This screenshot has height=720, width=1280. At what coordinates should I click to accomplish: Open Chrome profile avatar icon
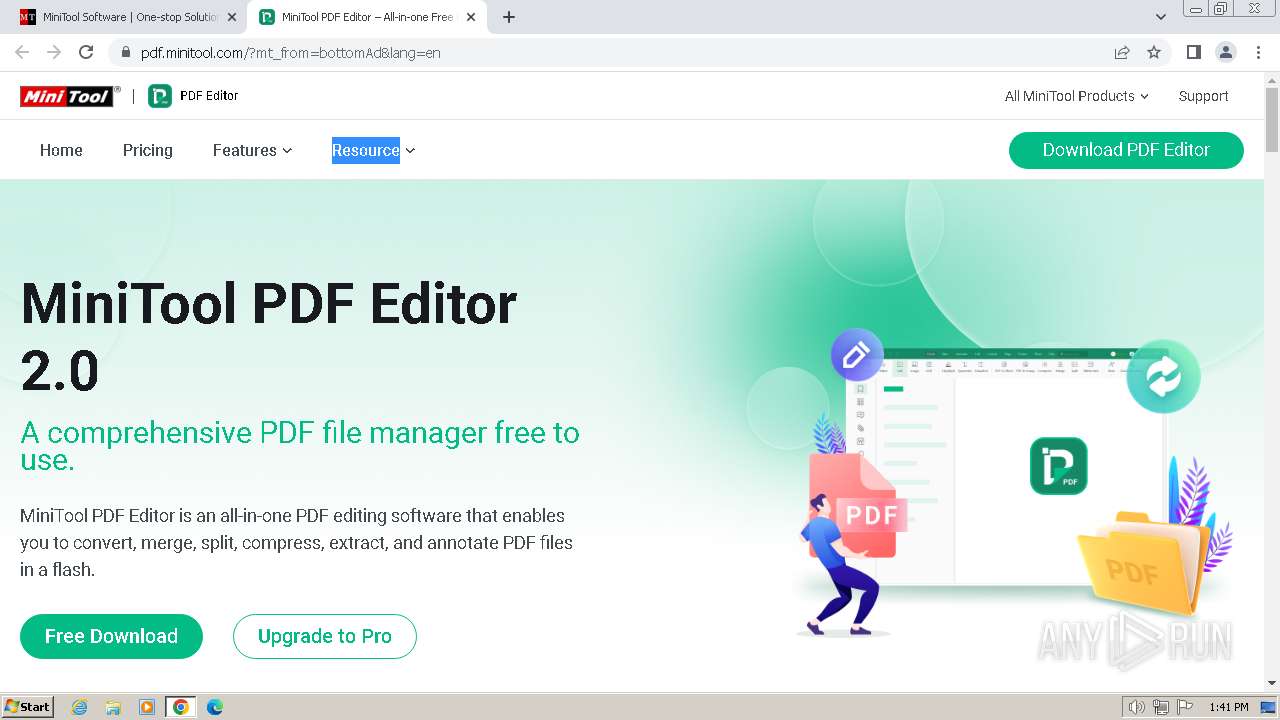1226,53
